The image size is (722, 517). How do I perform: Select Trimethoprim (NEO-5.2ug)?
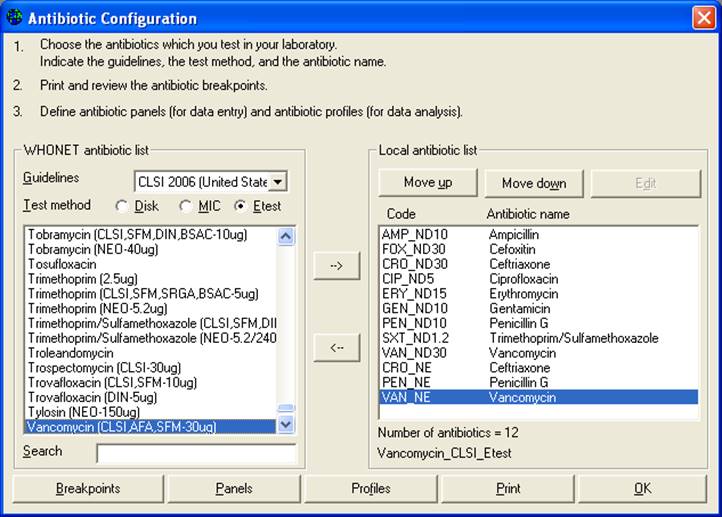point(151,308)
